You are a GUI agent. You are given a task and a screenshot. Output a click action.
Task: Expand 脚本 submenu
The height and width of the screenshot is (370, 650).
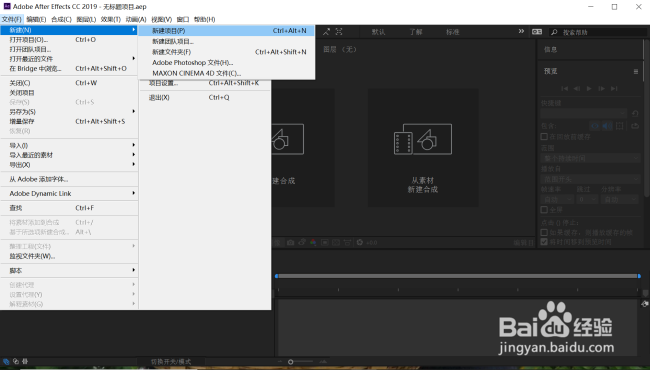pos(69,271)
